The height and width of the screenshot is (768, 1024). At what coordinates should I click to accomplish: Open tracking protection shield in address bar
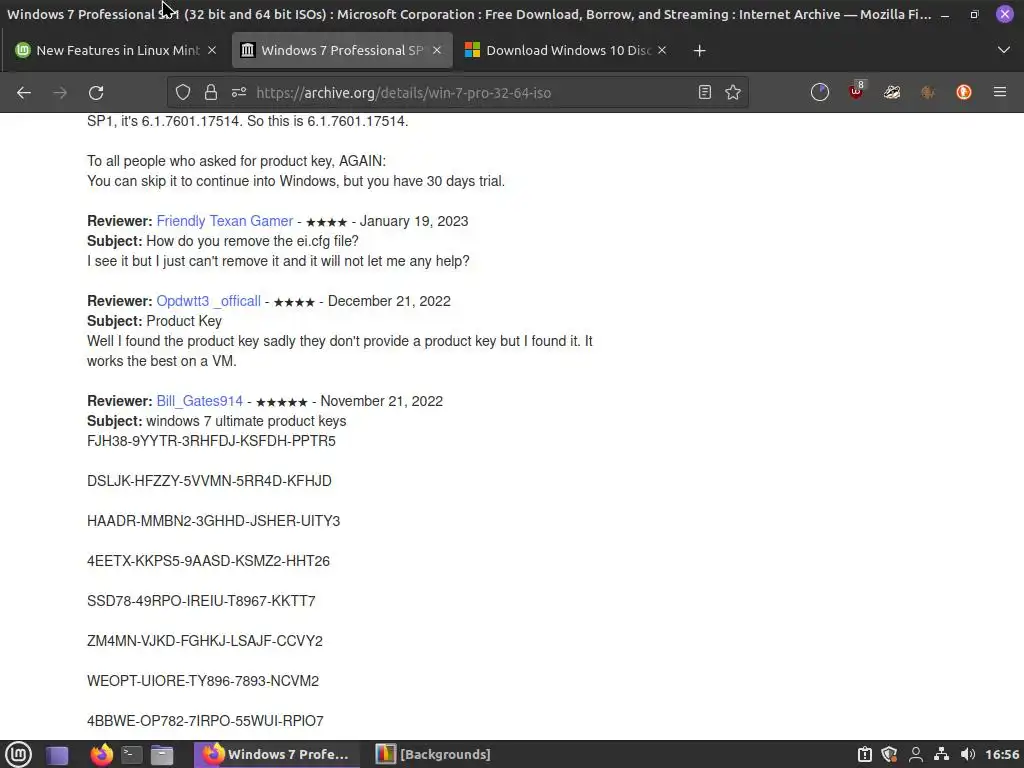(x=183, y=93)
